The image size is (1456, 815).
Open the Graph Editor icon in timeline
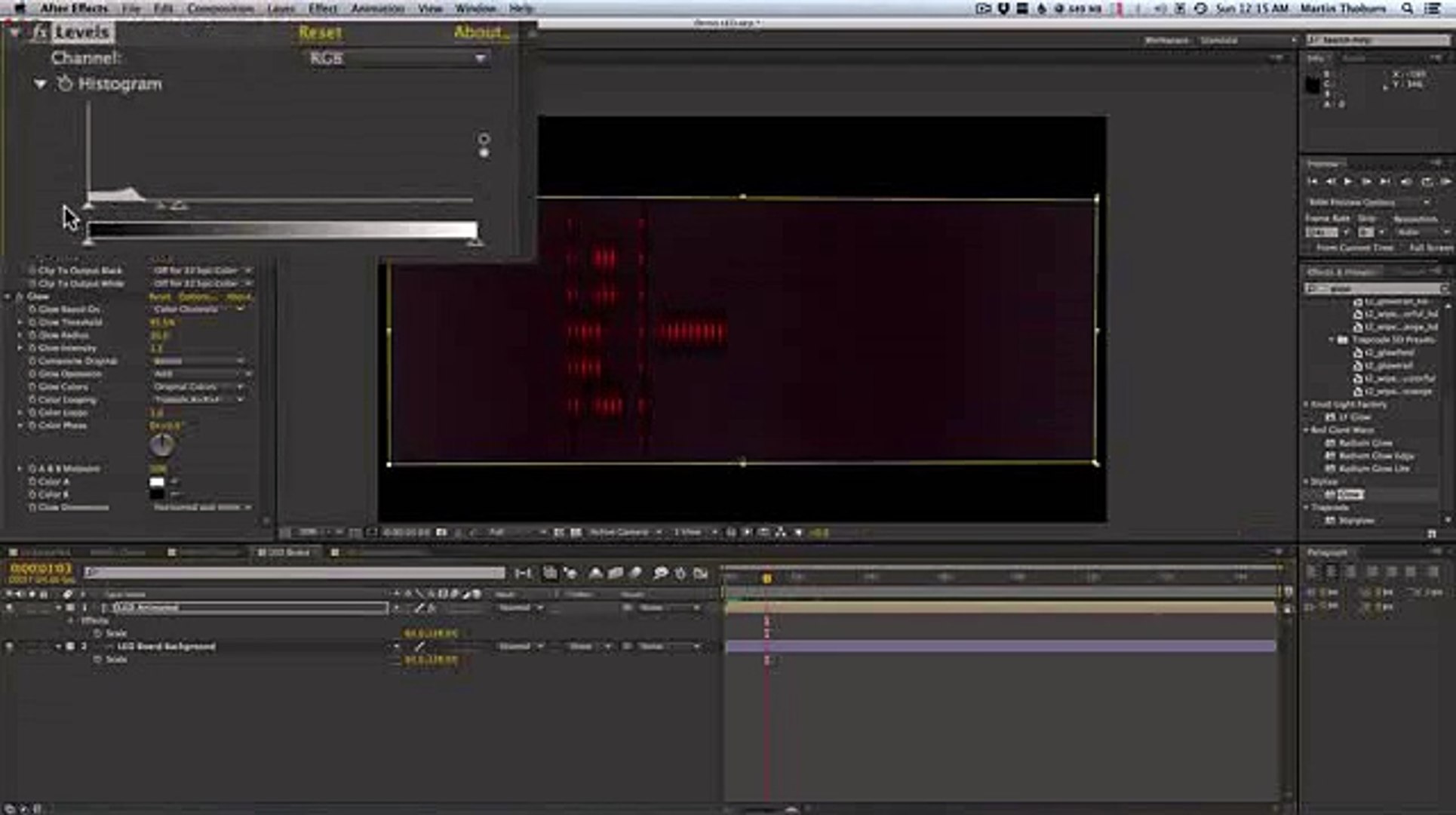click(x=701, y=574)
